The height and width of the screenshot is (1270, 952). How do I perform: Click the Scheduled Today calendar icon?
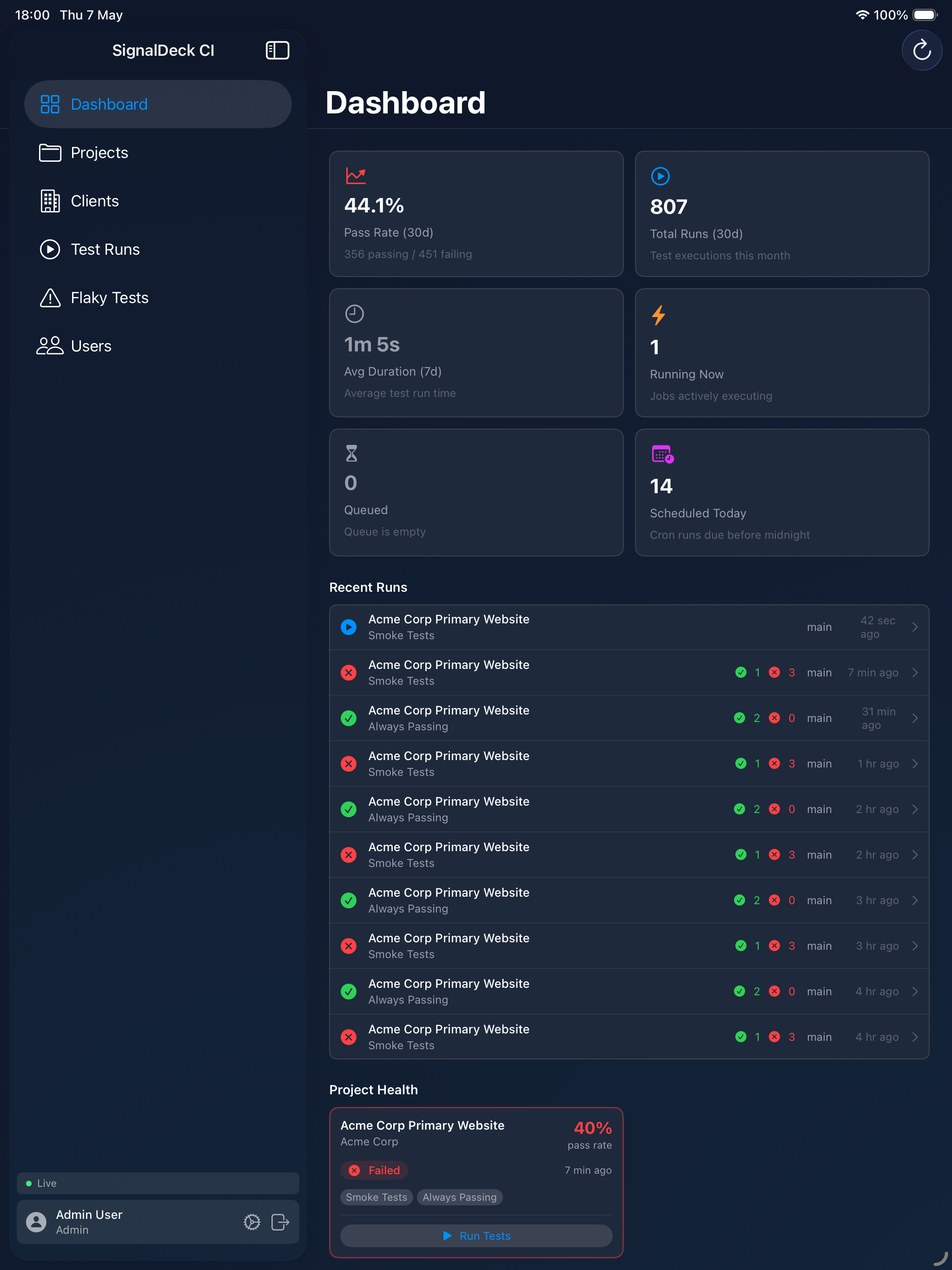662,454
